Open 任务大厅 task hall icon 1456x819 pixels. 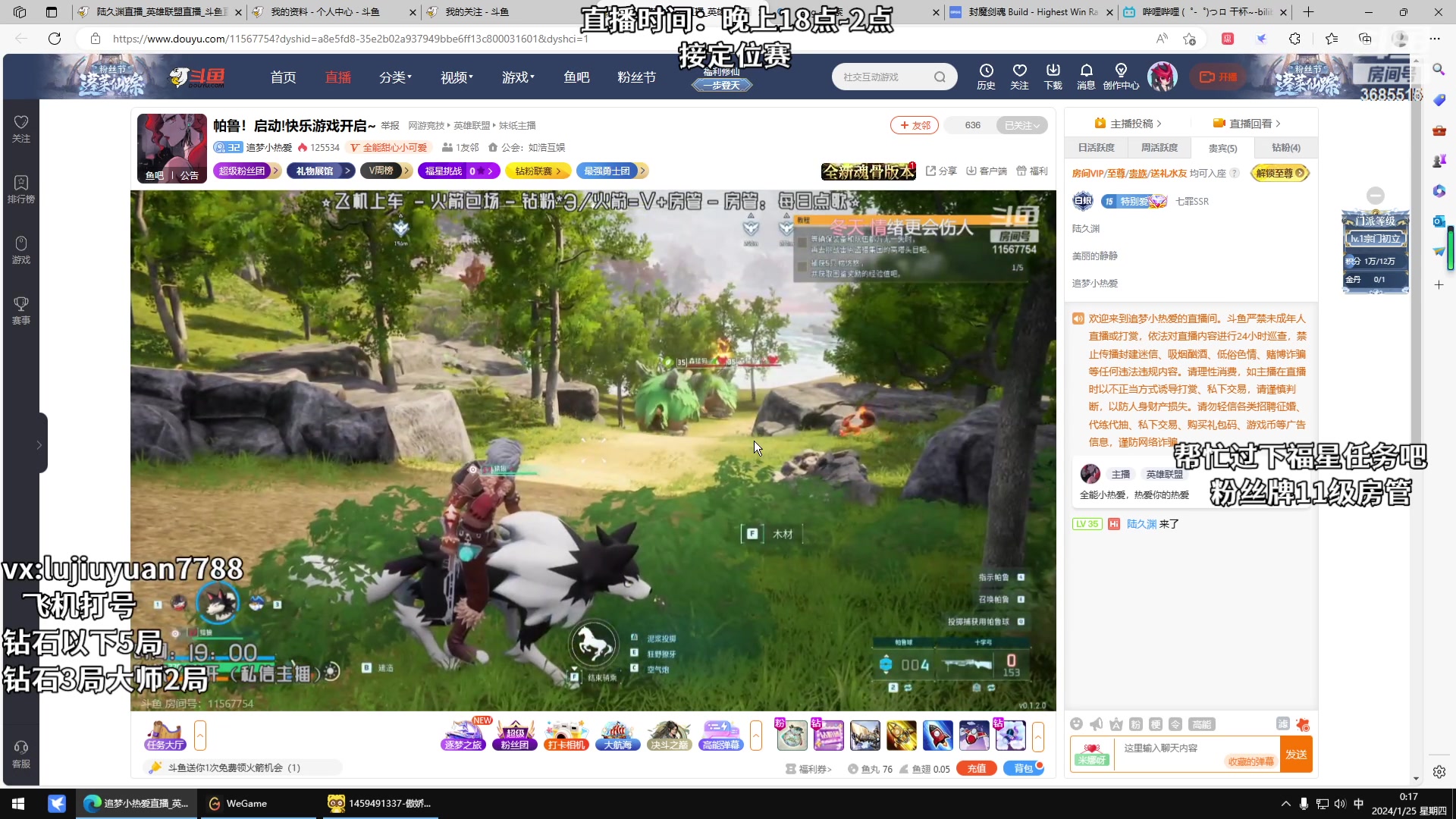pos(165,735)
